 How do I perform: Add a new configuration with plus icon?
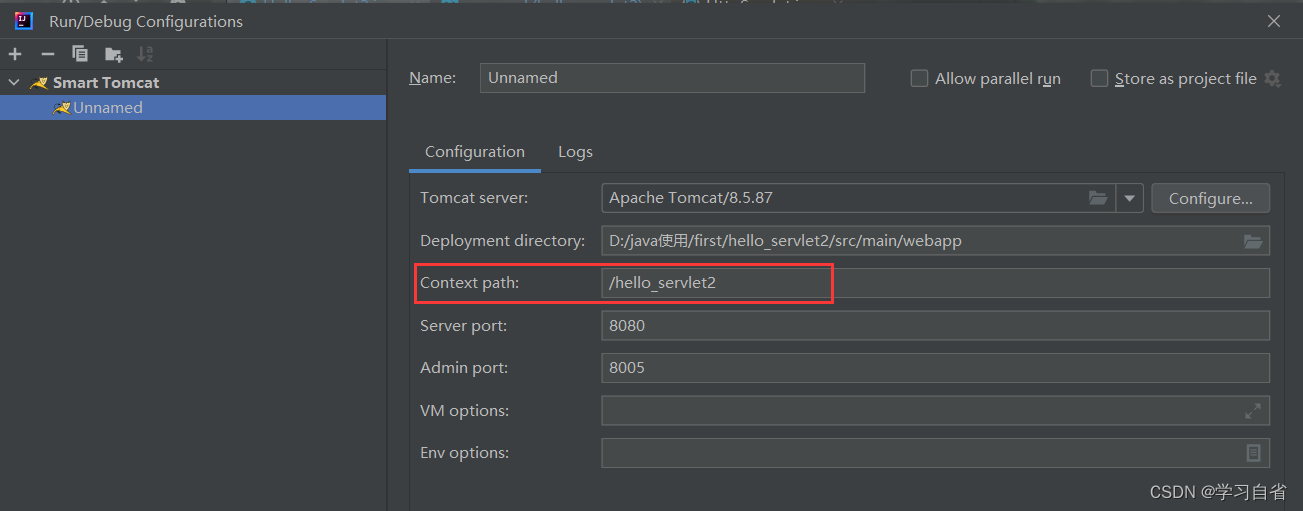(x=15, y=54)
